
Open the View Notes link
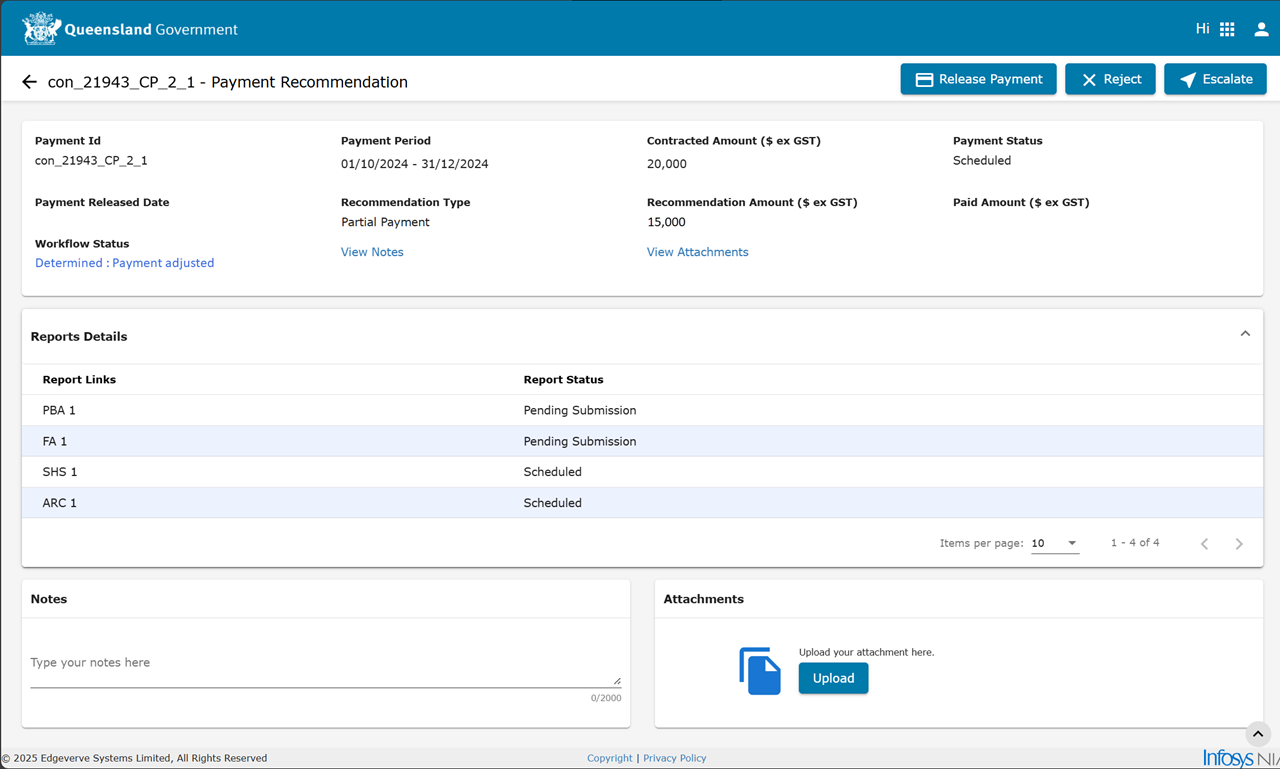point(372,252)
